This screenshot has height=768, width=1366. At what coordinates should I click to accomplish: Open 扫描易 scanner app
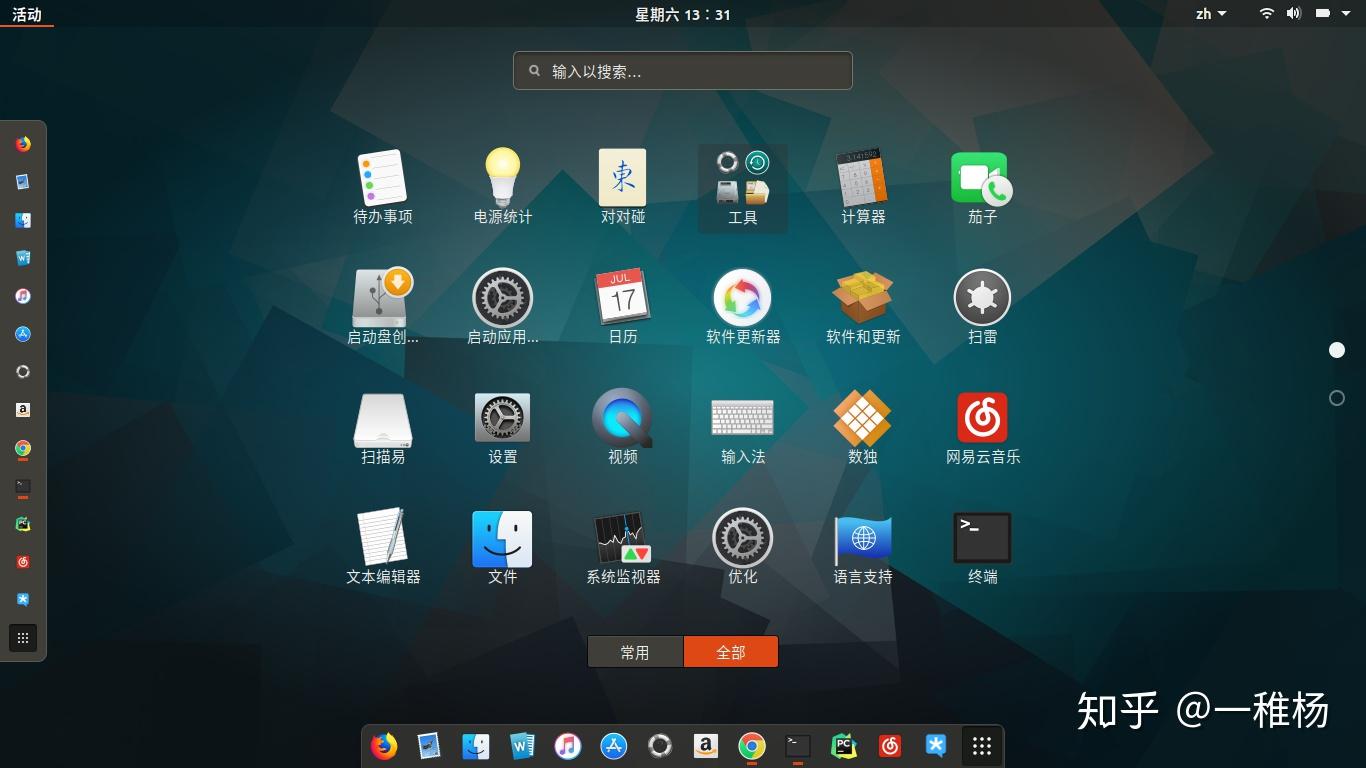[x=383, y=427]
